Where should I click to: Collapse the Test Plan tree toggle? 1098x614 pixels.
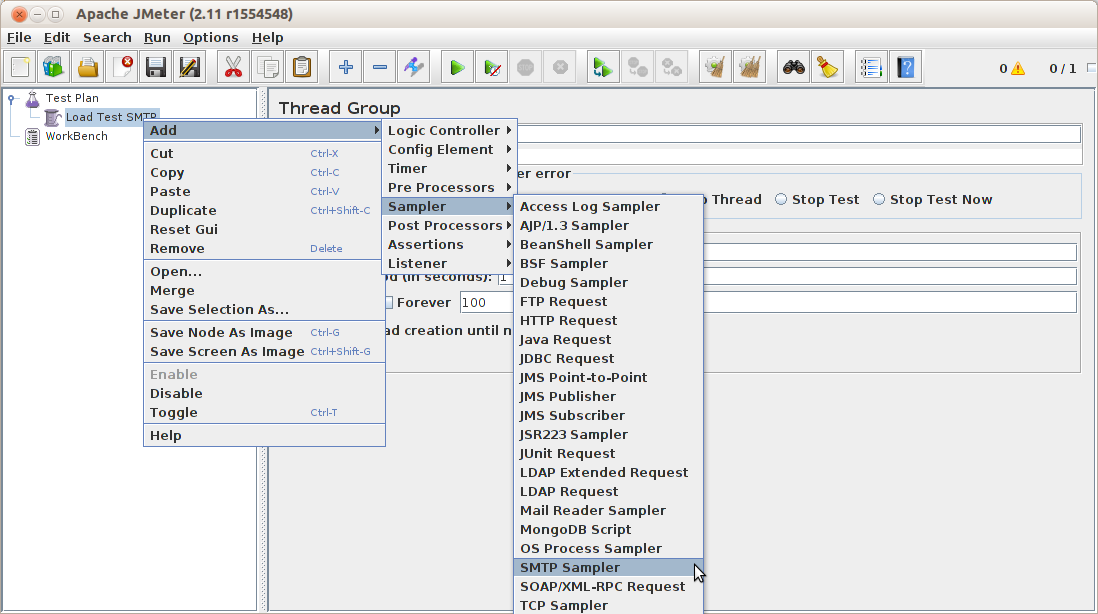pos(11,99)
